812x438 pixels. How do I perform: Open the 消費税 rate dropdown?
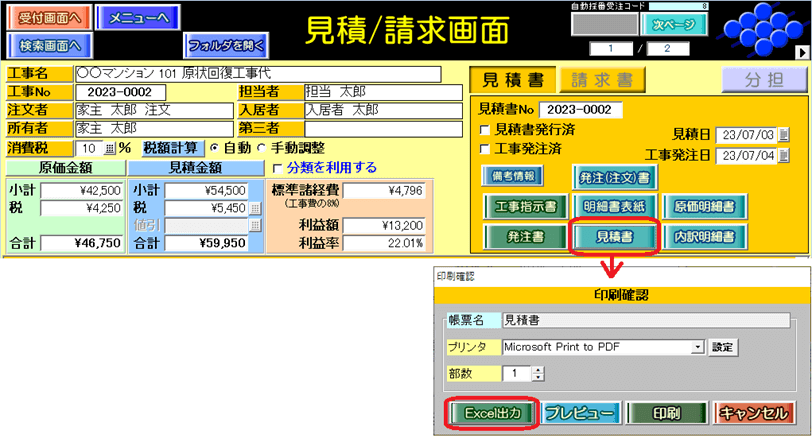pos(110,147)
